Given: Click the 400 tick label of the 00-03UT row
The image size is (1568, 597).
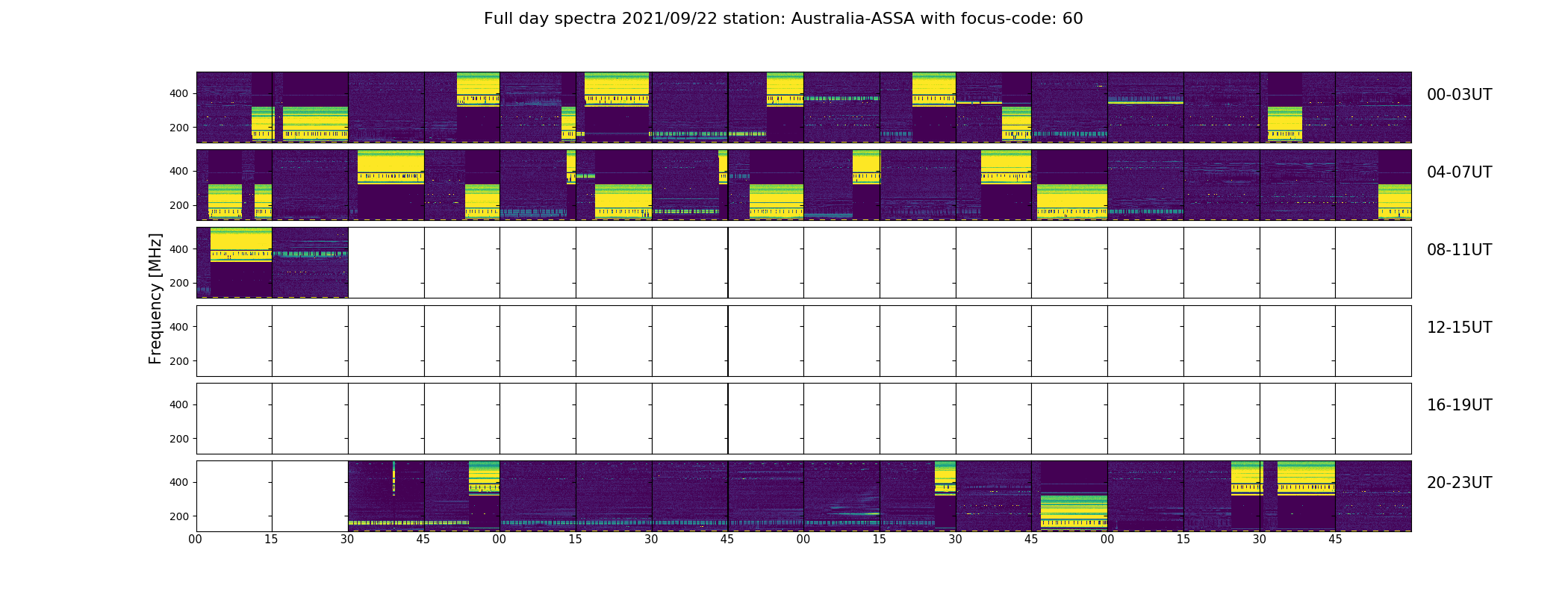Looking at the screenshot, I should [x=179, y=93].
